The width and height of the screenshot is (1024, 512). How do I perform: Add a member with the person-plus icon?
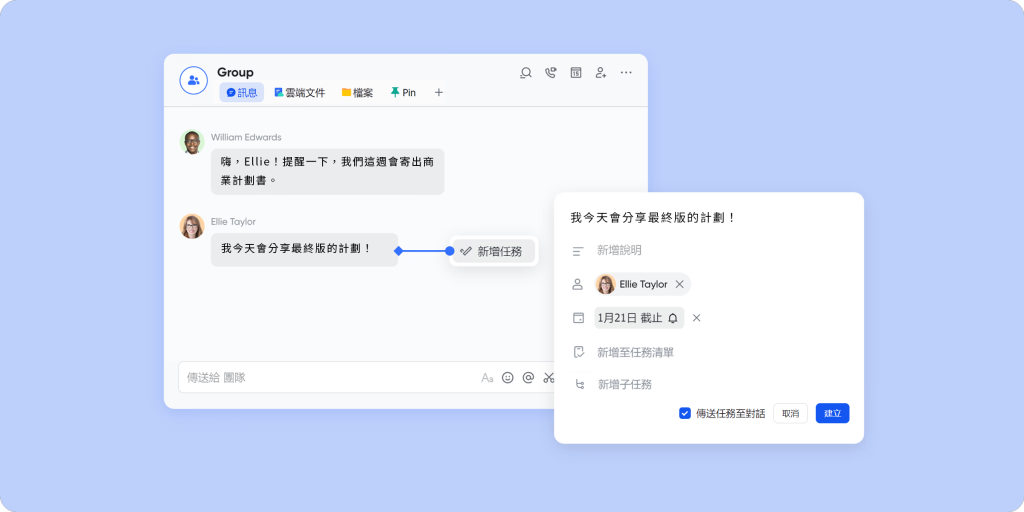[601, 72]
